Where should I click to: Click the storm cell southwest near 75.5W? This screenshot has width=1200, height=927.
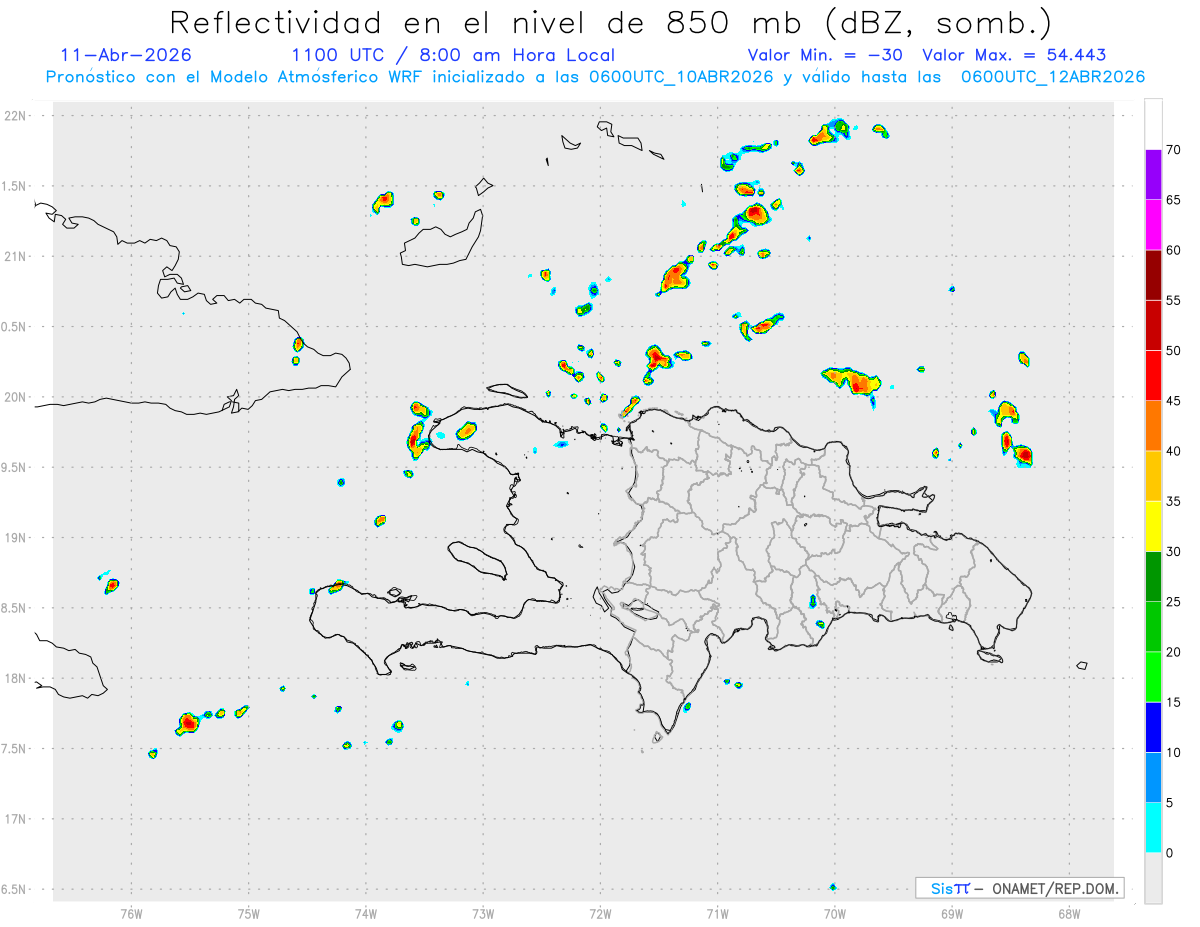(188, 722)
